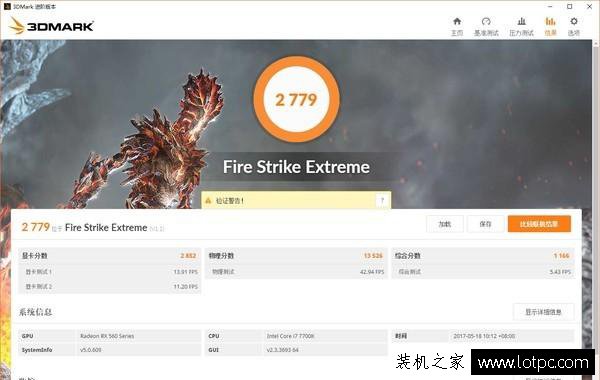600x380 pixels.
Task: Click graphics test 1 value 13.91 FPS
Action: tap(186, 272)
